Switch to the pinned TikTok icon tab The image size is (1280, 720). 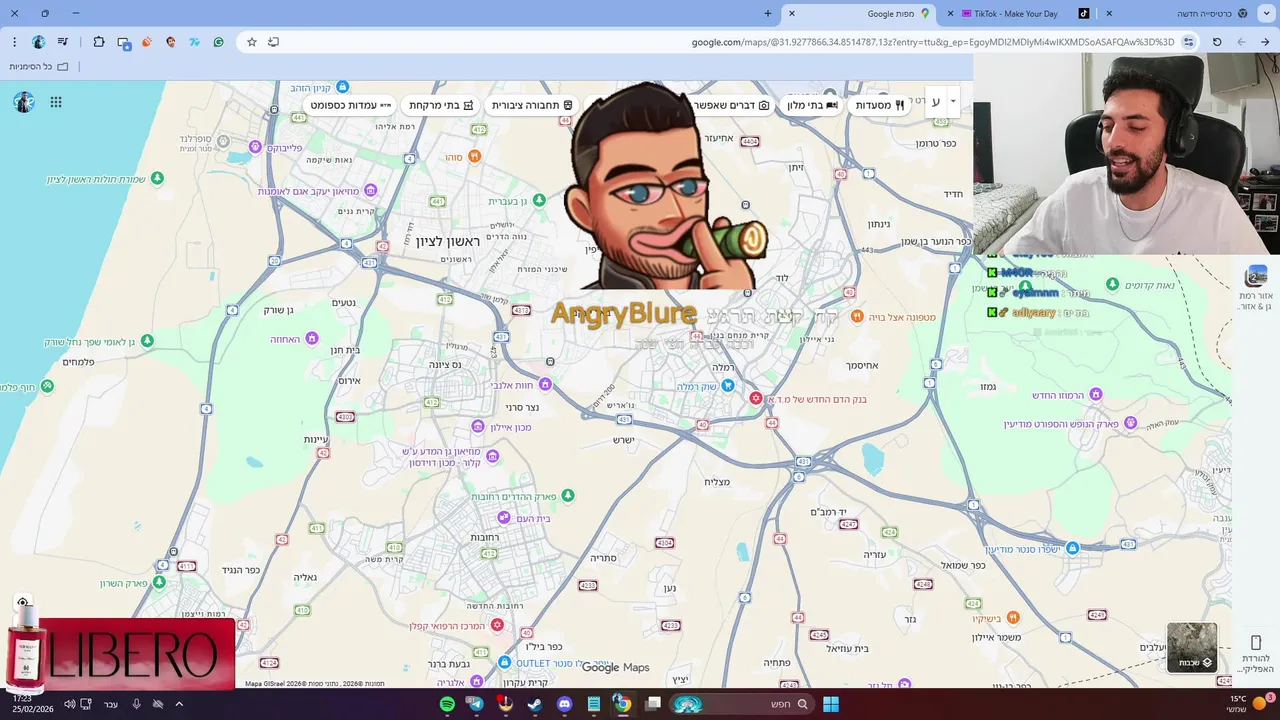pyautogui.click(x=1082, y=14)
